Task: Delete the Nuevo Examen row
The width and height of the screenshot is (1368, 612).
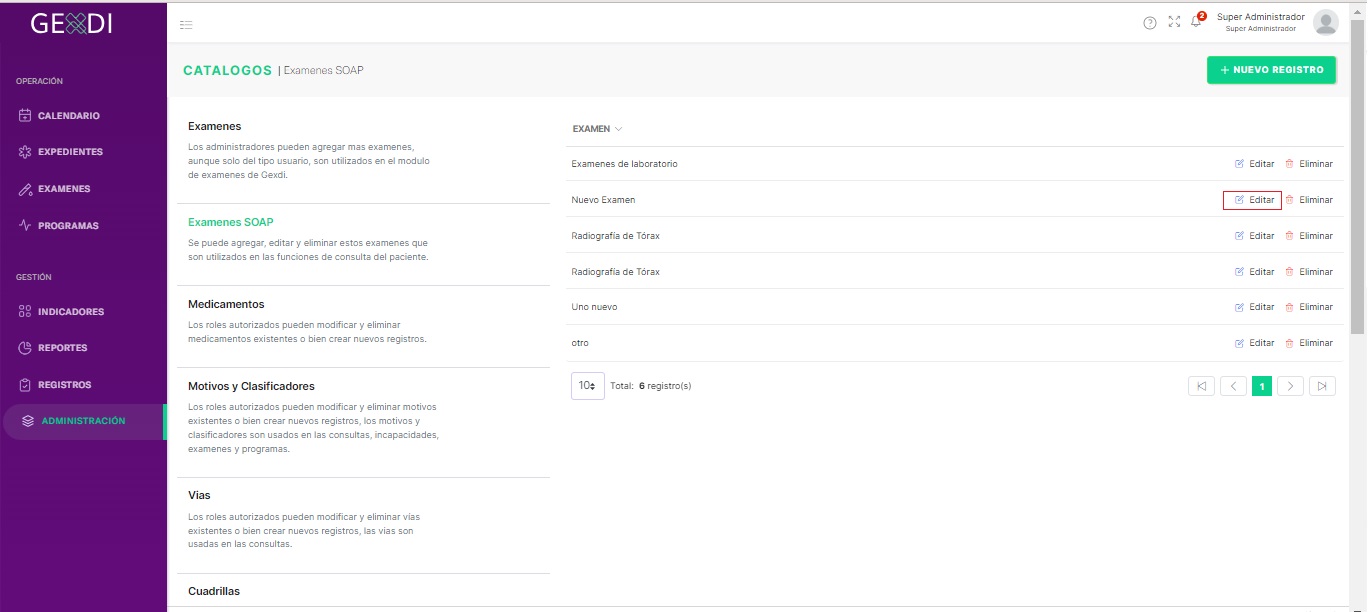Action: 1309,200
